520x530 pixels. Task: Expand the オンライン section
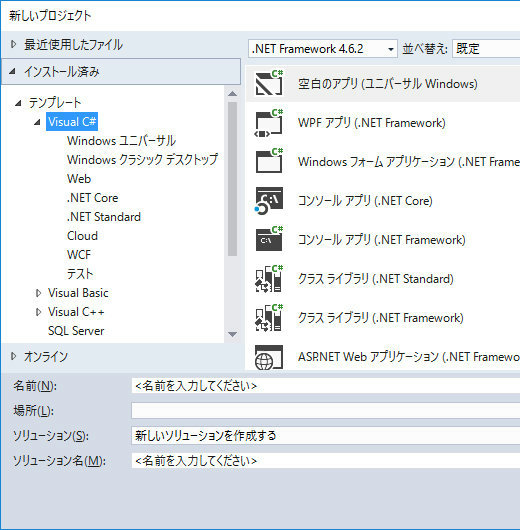coord(14,356)
